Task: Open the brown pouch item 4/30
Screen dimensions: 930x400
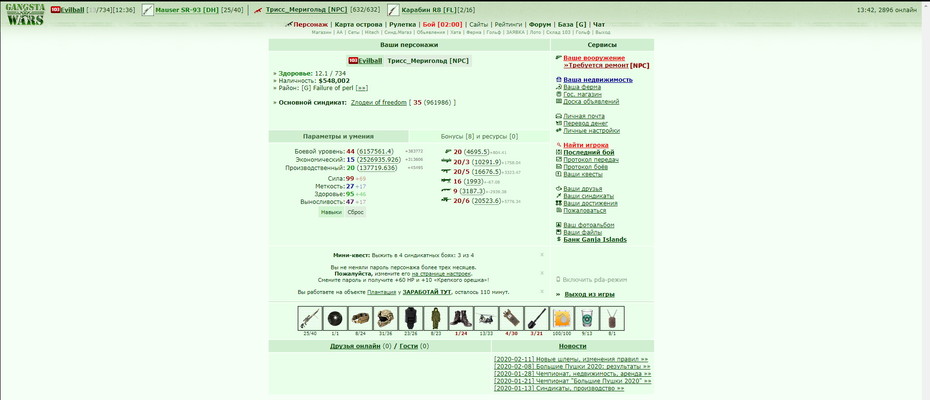Action: tap(511, 319)
